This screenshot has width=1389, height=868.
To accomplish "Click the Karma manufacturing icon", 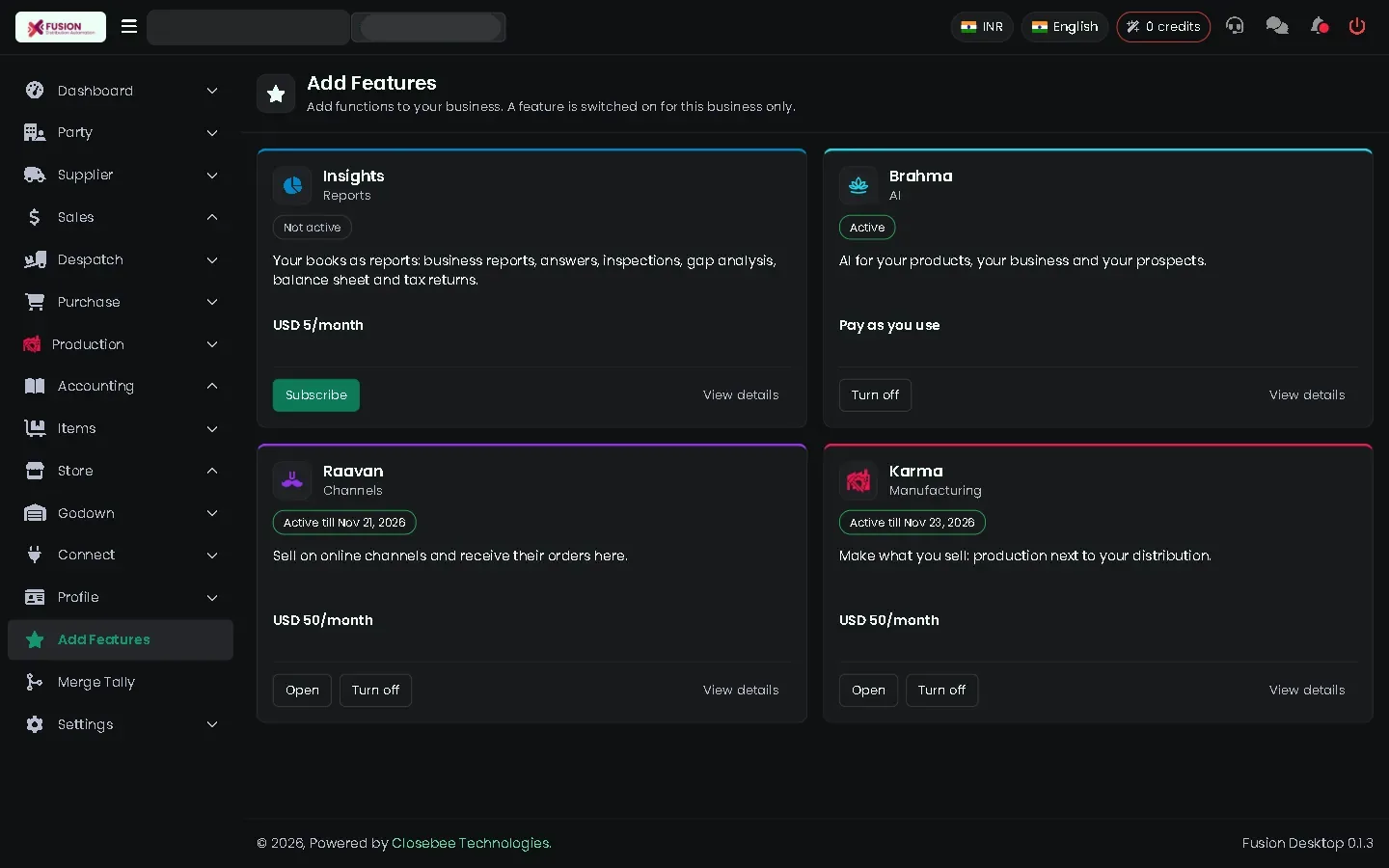I will click(858, 480).
